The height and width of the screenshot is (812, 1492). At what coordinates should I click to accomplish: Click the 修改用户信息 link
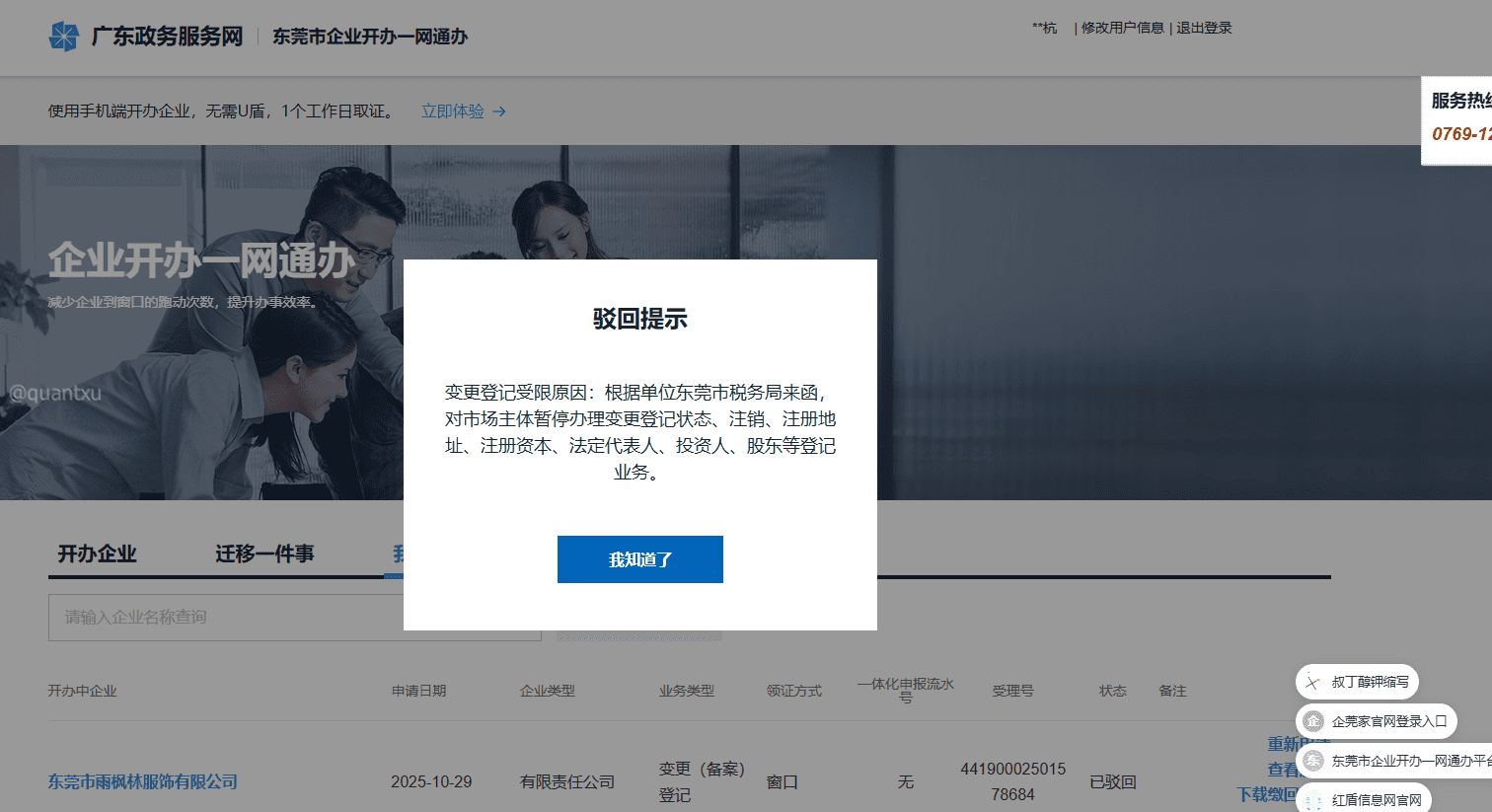[1122, 28]
